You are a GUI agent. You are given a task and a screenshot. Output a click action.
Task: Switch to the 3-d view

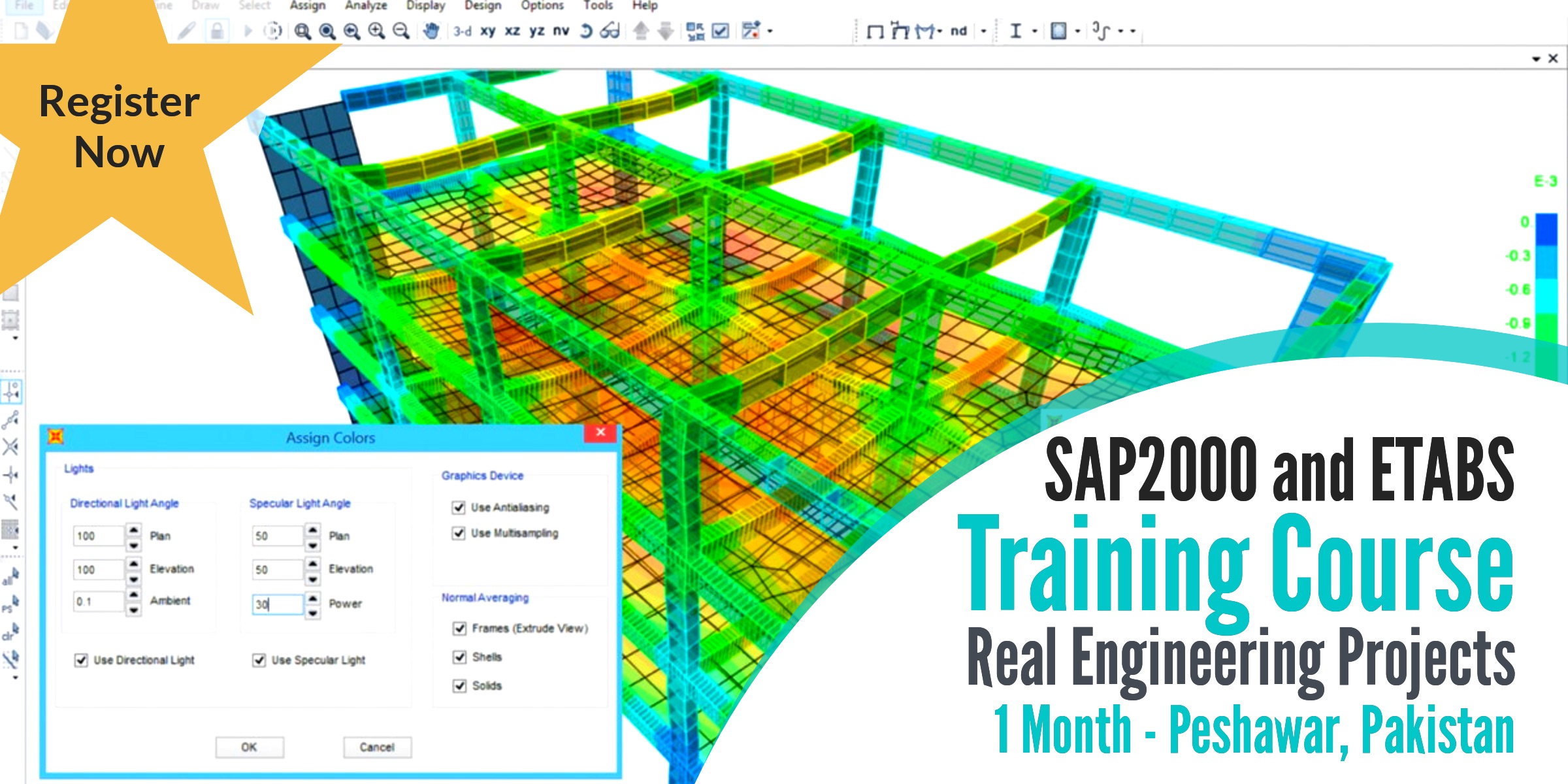[x=464, y=30]
